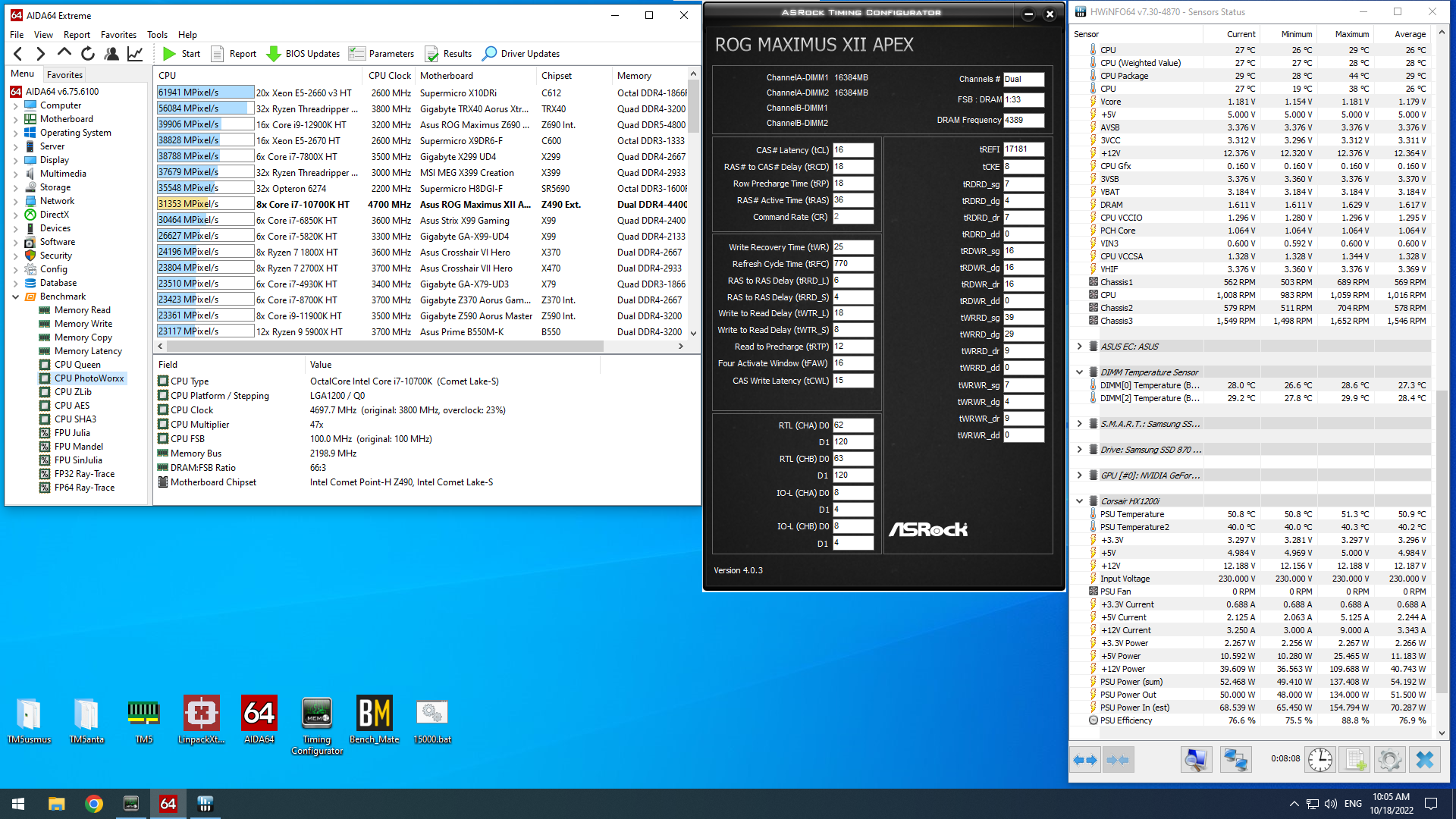
Task: Click HWiNFO logging sheet with plus icon
Action: 1355,759
